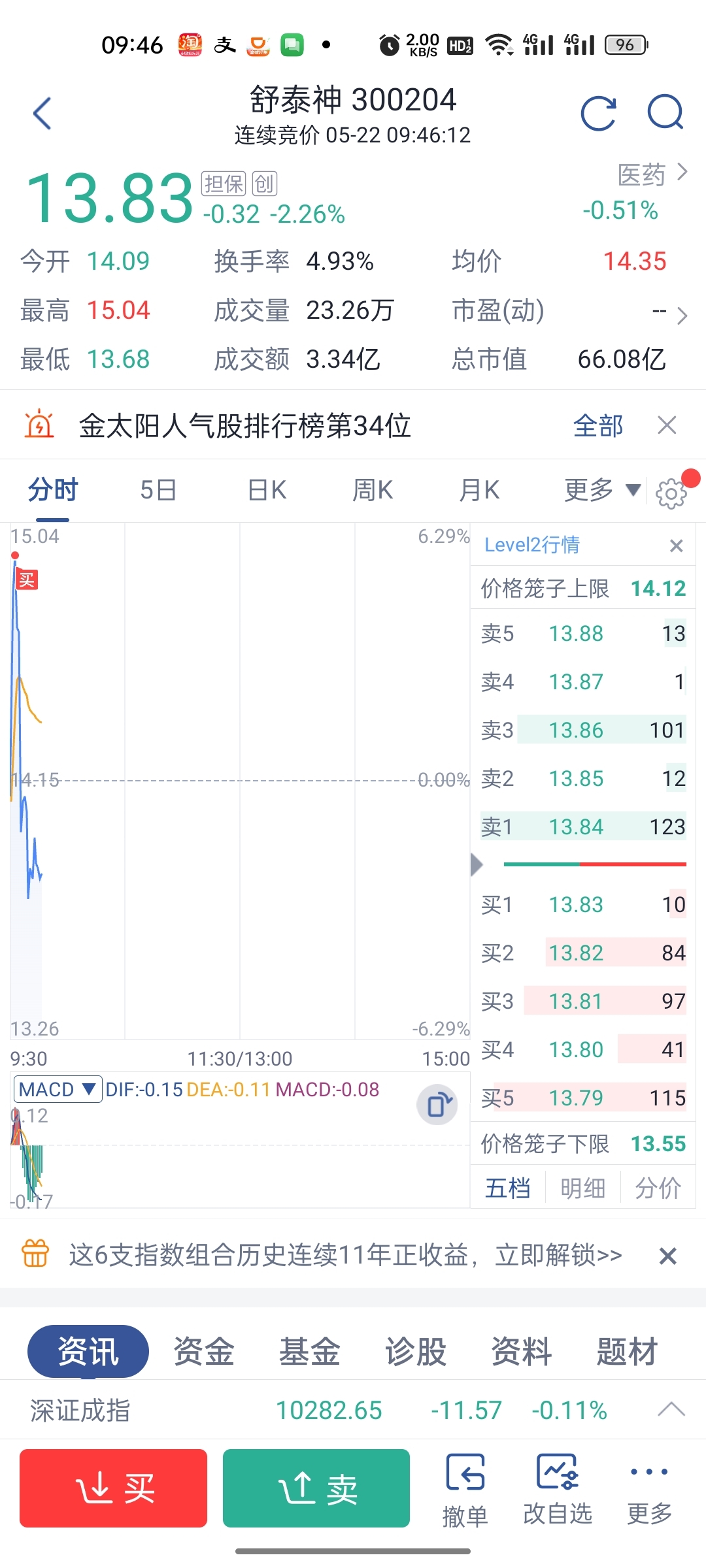Tap the bid/ask ratio bar
This screenshot has height=1568, width=706.
pyautogui.click(x=595, y=864)
